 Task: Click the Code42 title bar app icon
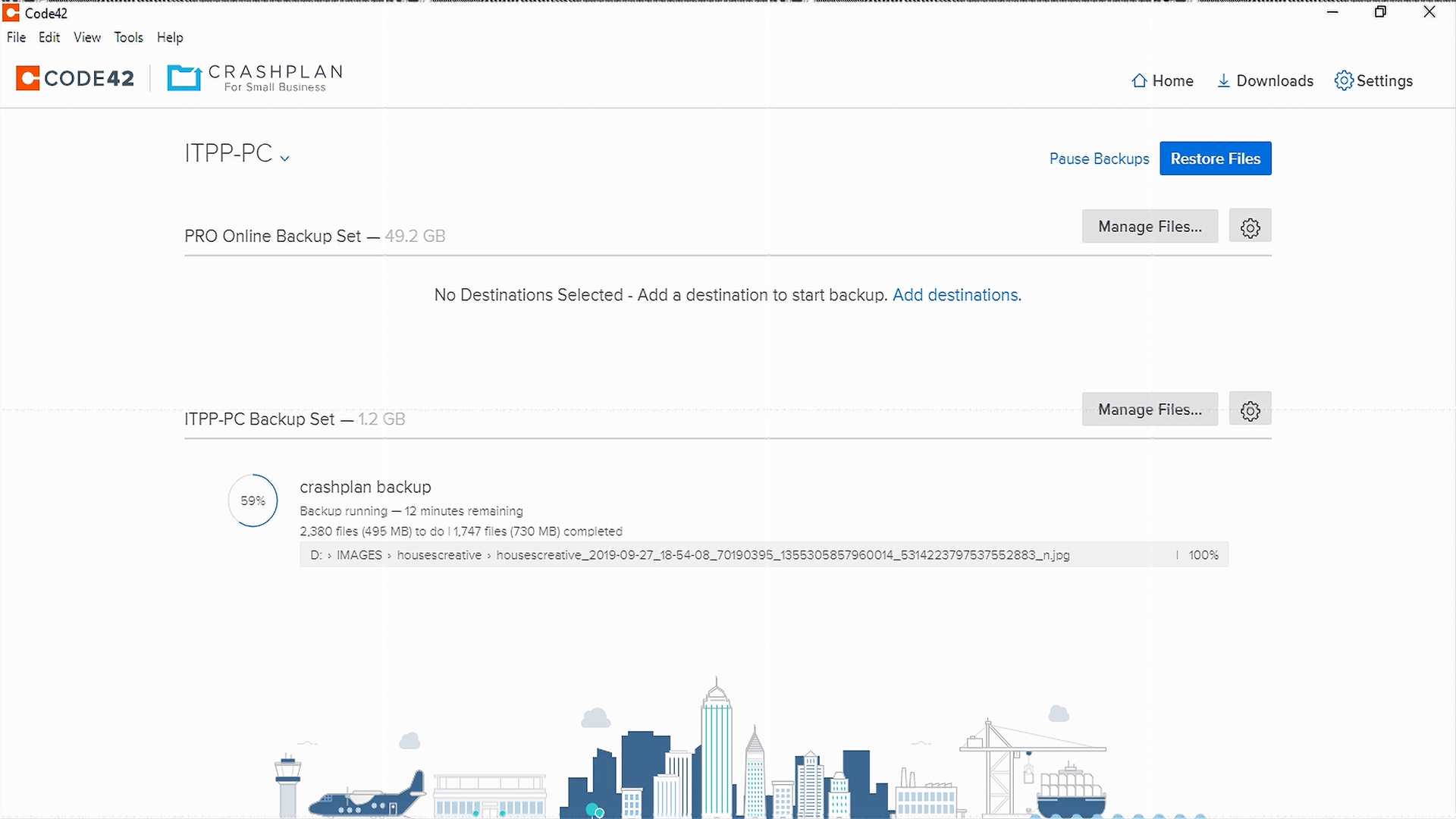pyautogui.click(x=11, y=12)
